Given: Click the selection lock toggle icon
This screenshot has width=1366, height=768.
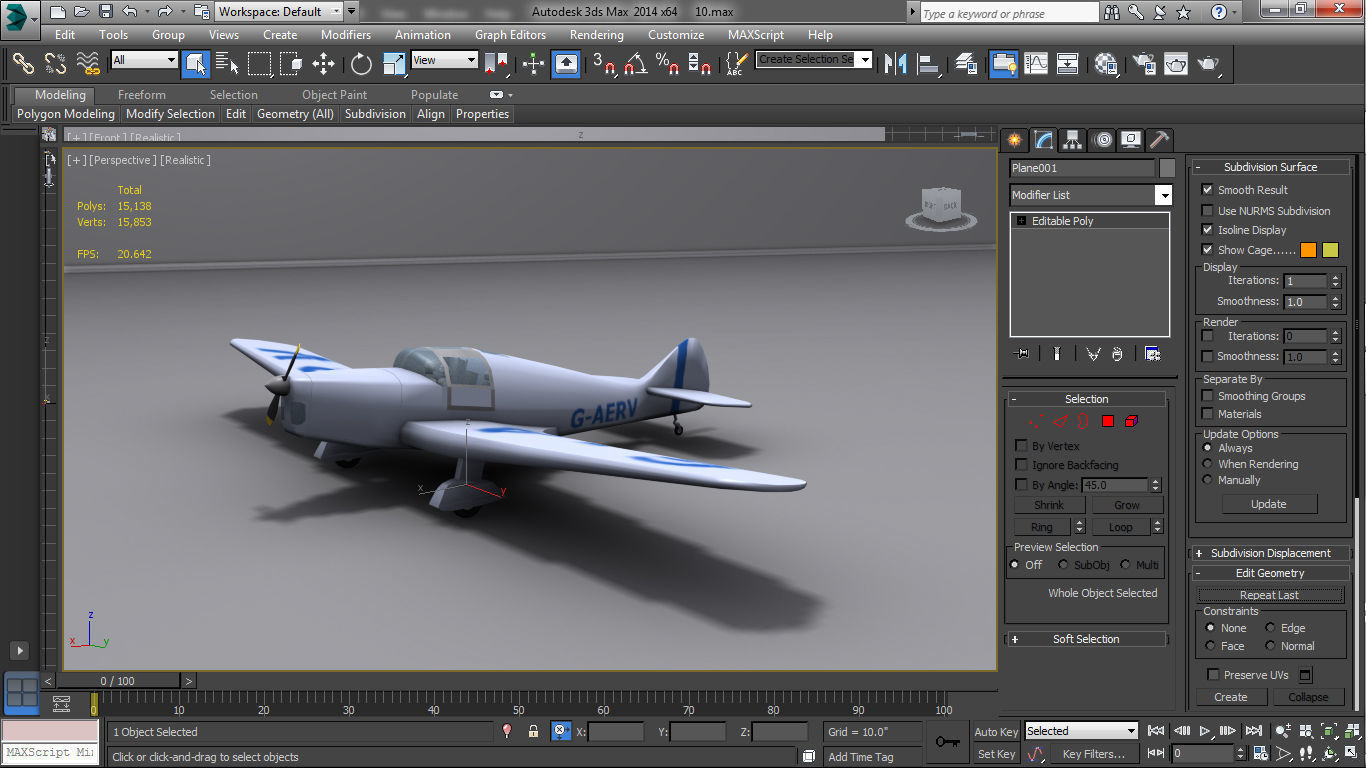Looking at the screenshot, I should pyautogui.click(x=534, y=732).
